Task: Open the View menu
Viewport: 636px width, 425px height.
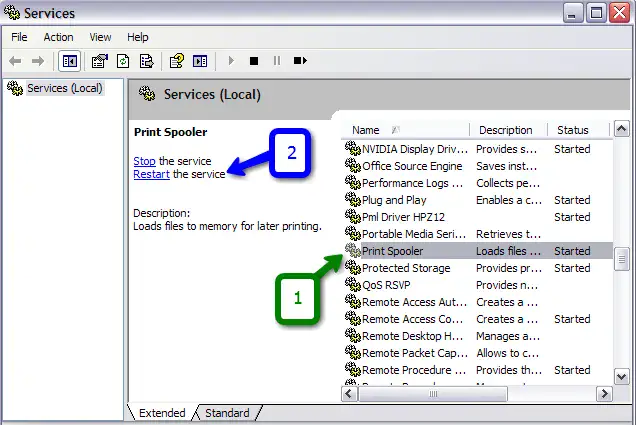Action: (100, 37)
